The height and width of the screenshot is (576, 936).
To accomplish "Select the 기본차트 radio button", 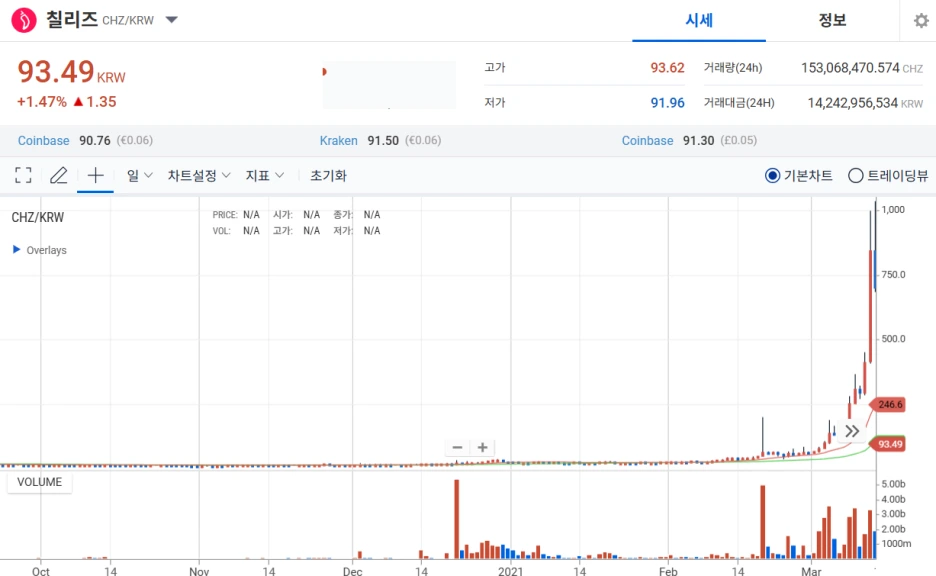I will (x=772, y=175).
